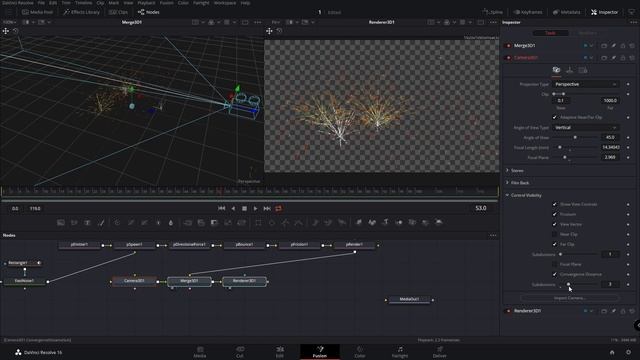This screenshot has width=640, height=360.
Task: Open Camera3D settings tab icon
Action: click(583, 70)
